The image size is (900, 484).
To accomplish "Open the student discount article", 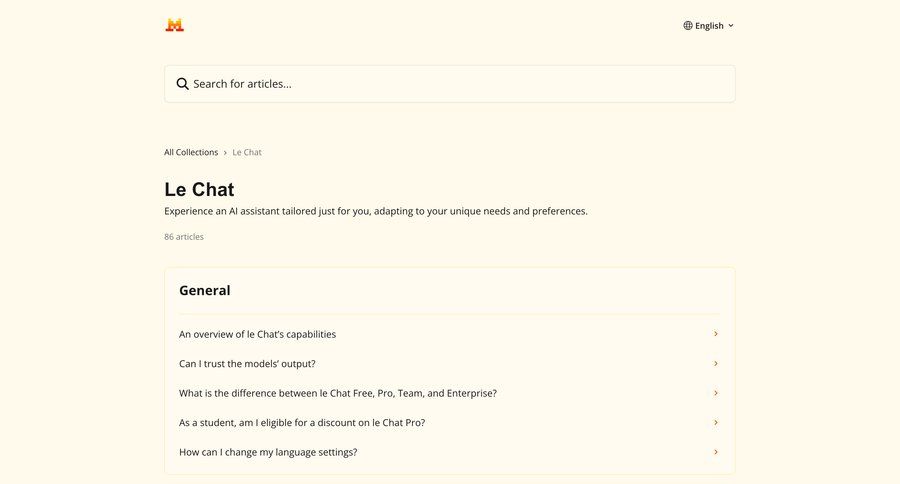I will (302, 422).
